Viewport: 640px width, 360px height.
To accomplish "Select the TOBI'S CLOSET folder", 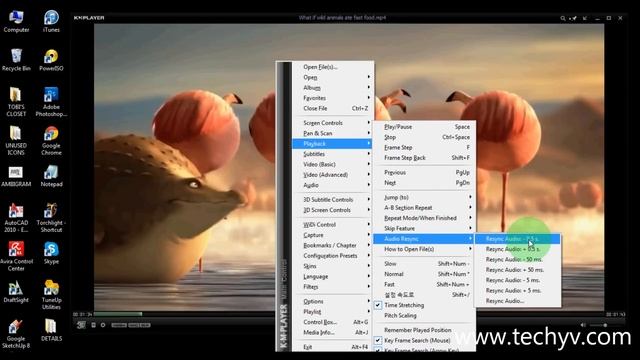I will coord(16,102).
